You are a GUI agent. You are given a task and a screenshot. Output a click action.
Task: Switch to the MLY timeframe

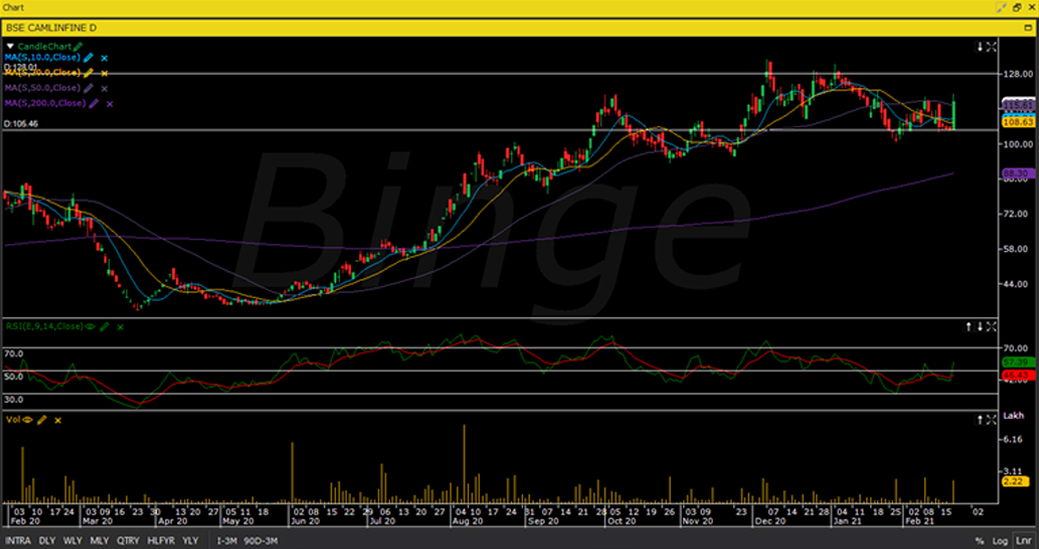[99, 541]
